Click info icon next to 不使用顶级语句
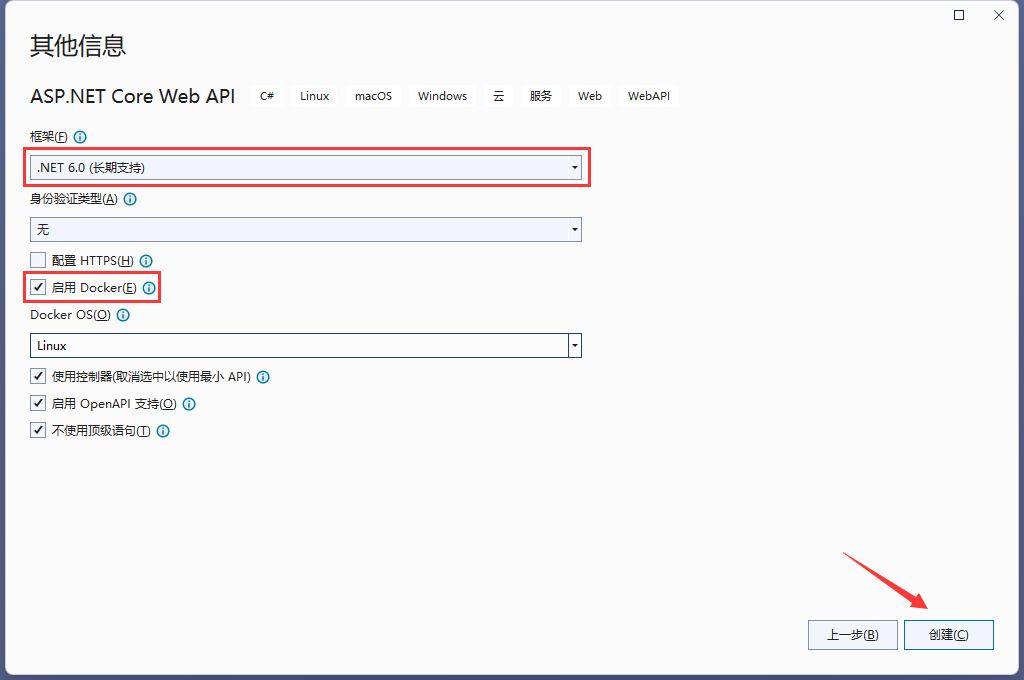The width and height of the screenshot is (1024, 680). (163, 431)
